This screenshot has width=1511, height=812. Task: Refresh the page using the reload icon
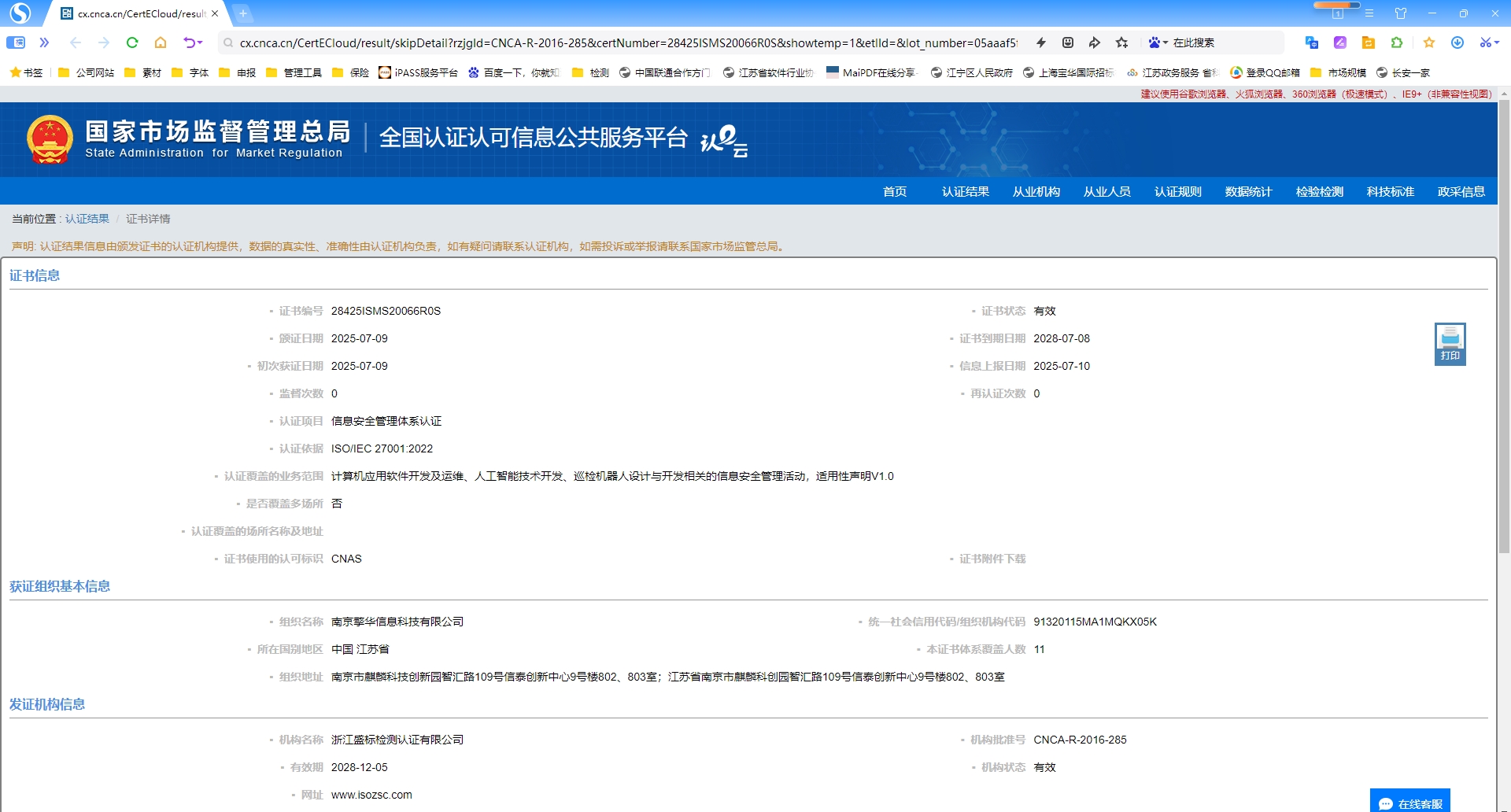coord(132,43)
